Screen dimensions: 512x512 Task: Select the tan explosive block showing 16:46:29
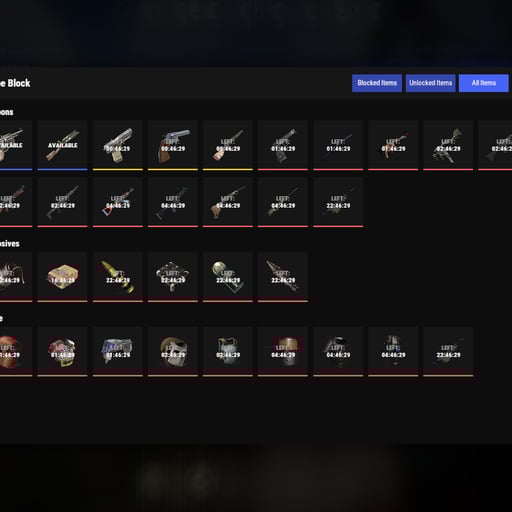pyautogui.click(x=62, y=277)
